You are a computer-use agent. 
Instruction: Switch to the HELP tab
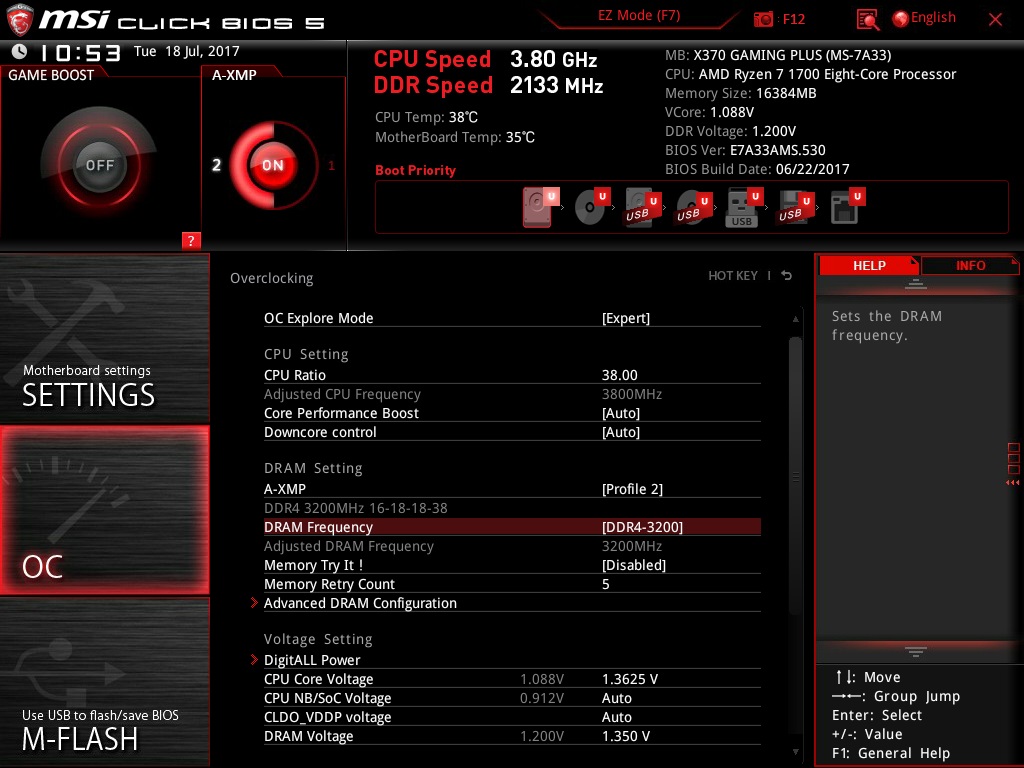[x=869, y=265]
